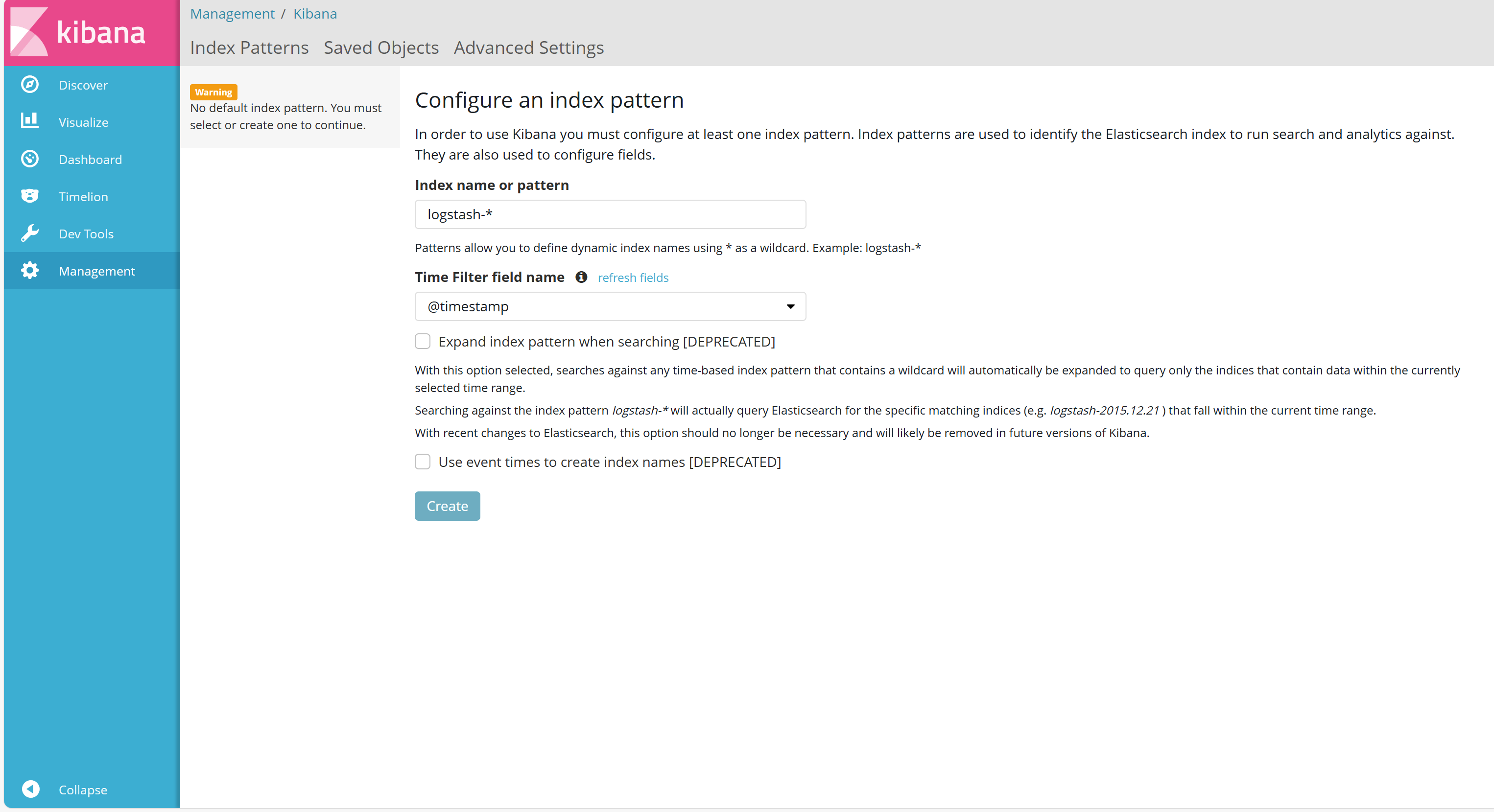Click the Index name or pattern field
Screen dimensions: 1494x812
(610, 214)
